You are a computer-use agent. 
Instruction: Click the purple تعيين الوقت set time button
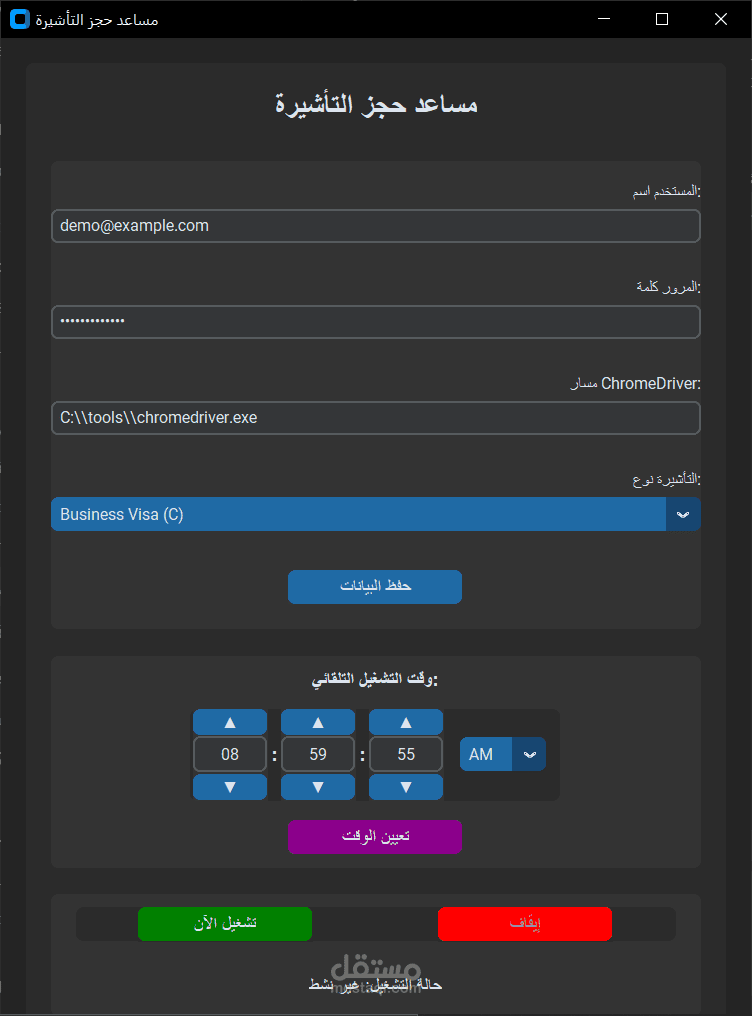[x=375, y=837]
